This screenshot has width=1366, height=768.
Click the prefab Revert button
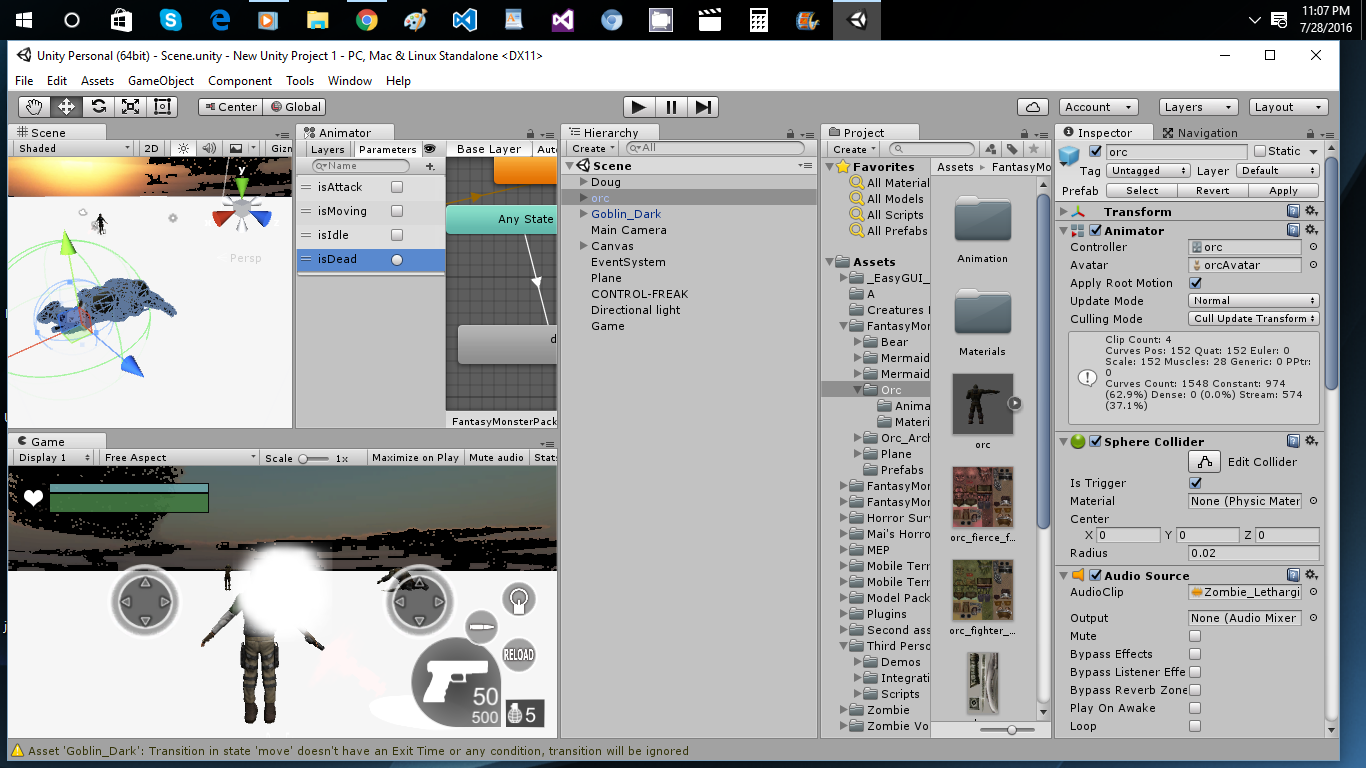click(1212, 190)
